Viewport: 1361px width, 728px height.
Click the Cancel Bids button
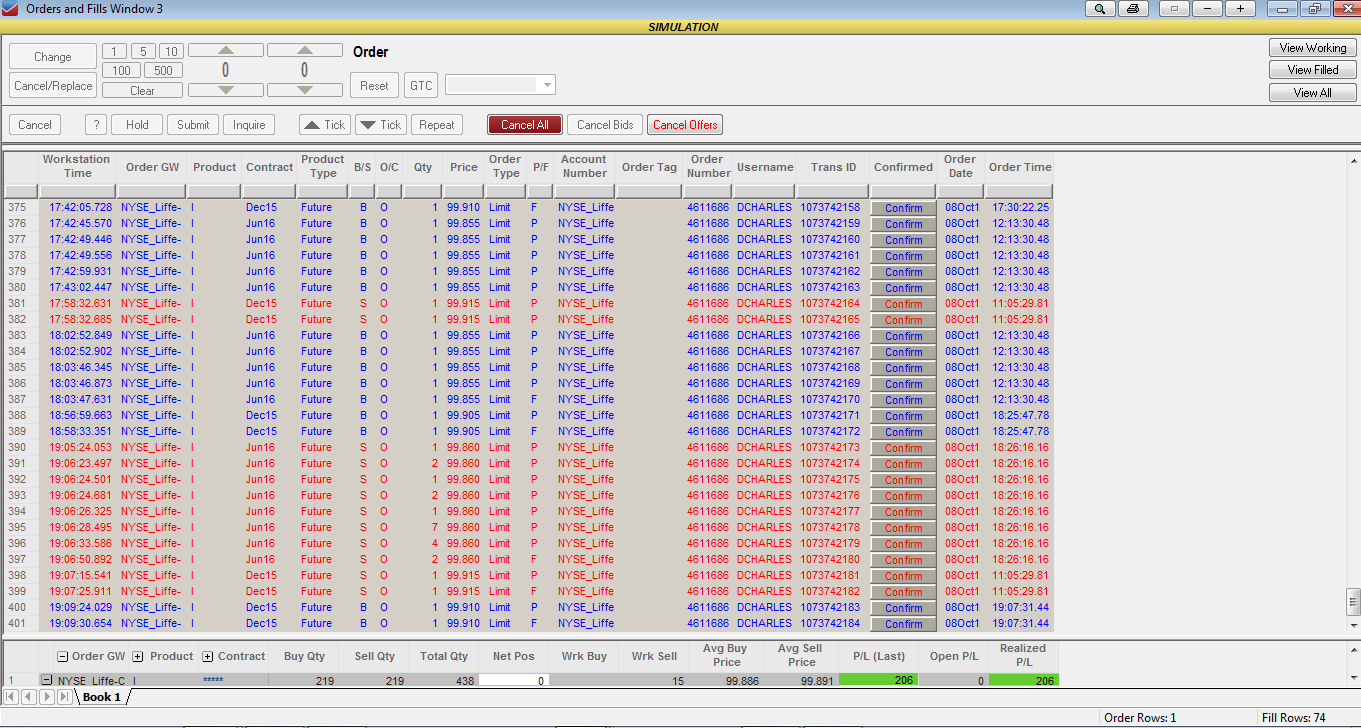coord(605,125)
